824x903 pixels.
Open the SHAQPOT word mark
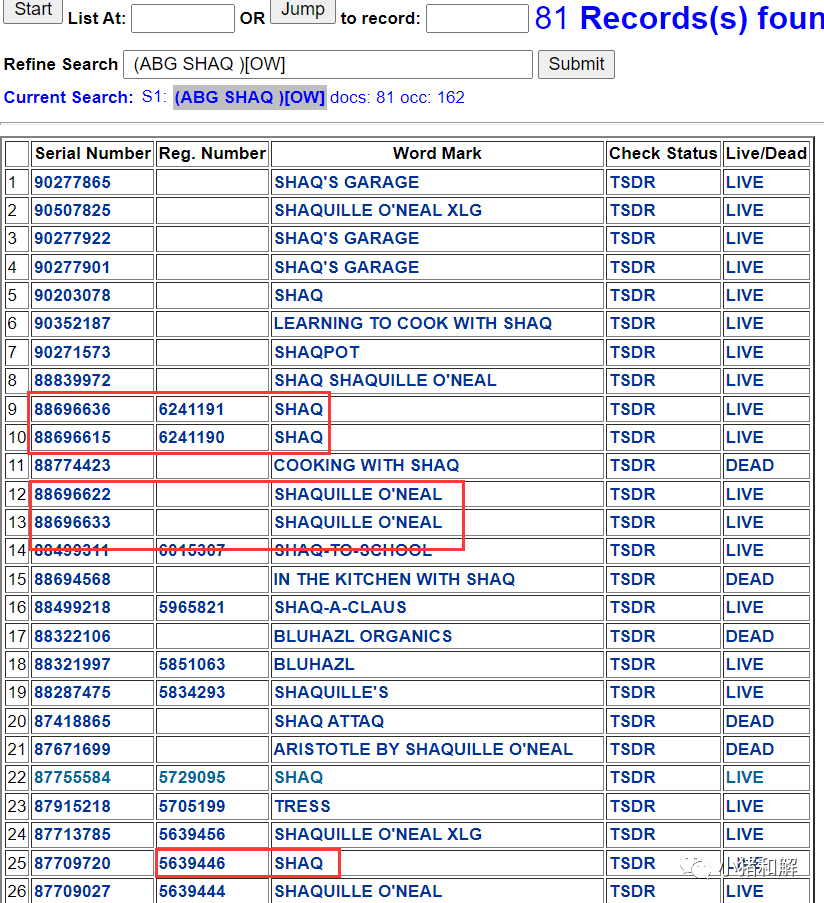[317, 352]
